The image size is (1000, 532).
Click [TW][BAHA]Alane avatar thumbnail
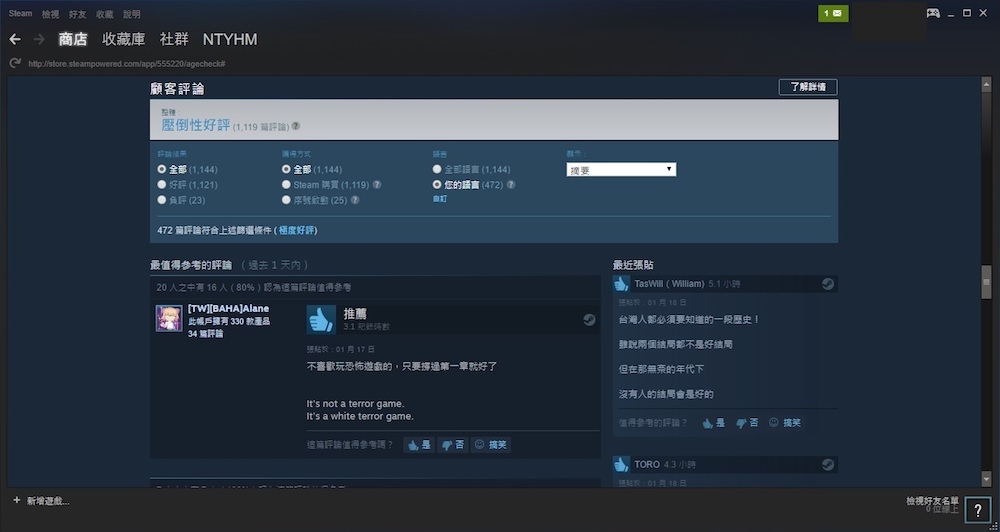[x=169, y=318]
